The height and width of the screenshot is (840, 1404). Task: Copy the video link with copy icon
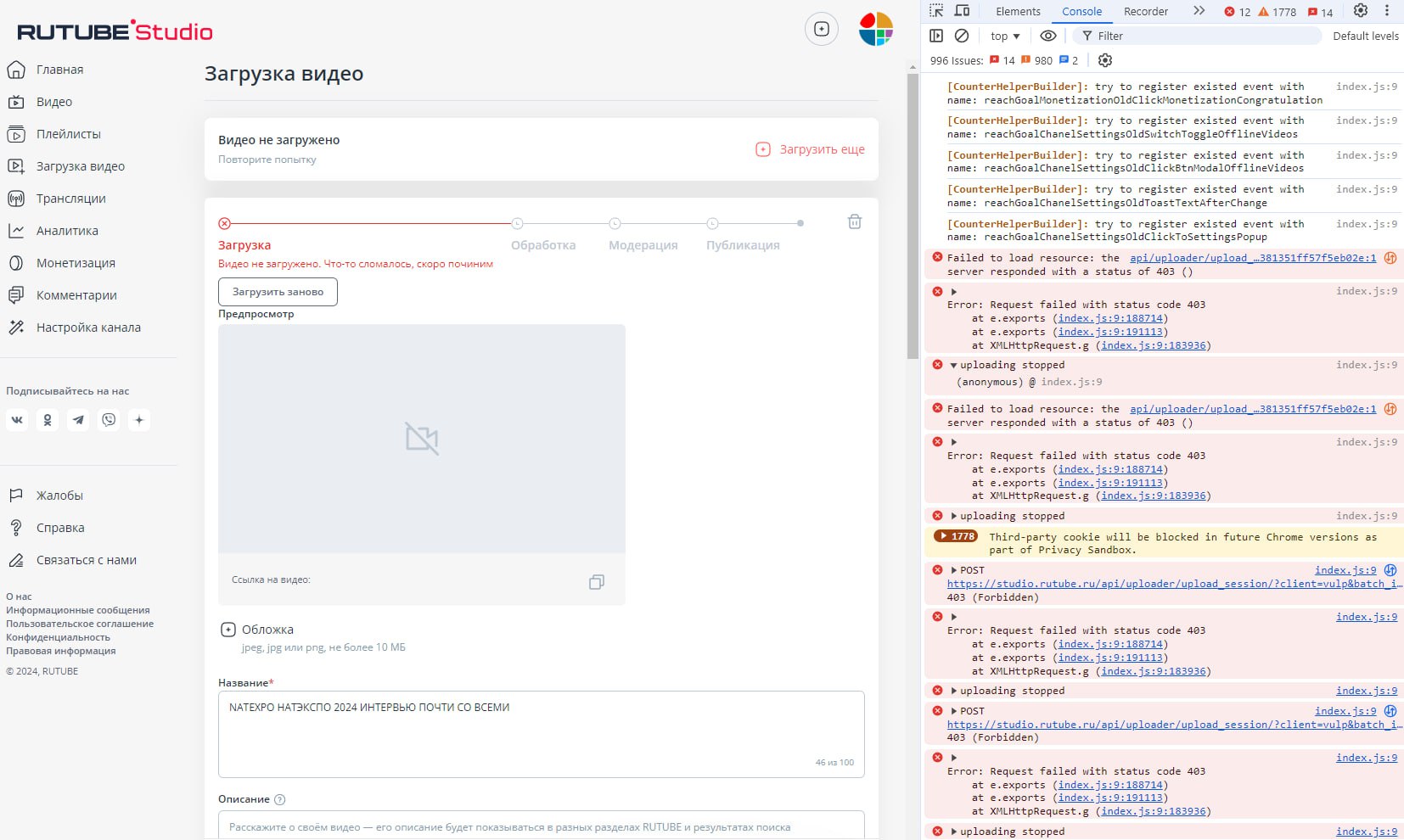pos(597,582)
